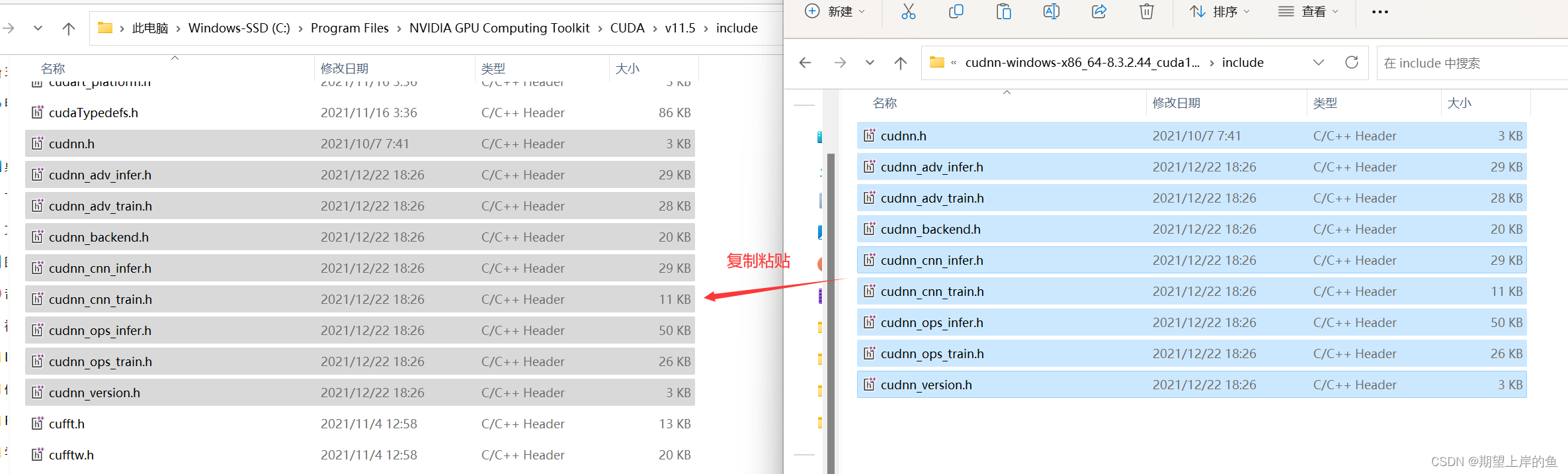Click the include breadcrumb in right window
Image resolution: width=1568 pixels, height=474 pixels.
tap(1243, 63)
